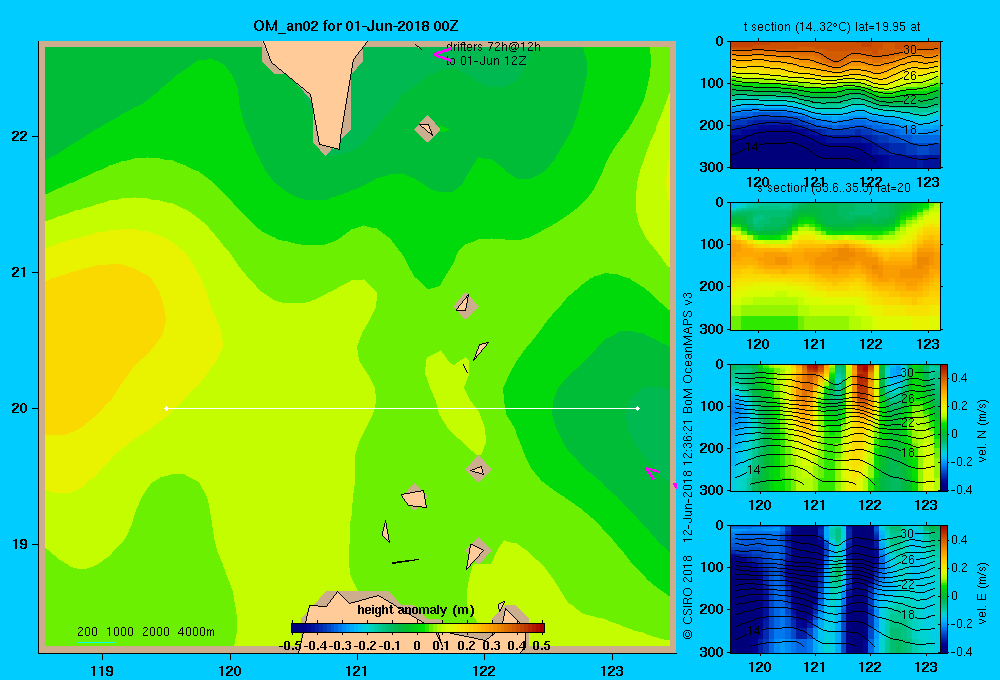This screenshot has height=680, width=1000.
Task: Click the height anomaly color bar
Action: [x=418, y=628]
